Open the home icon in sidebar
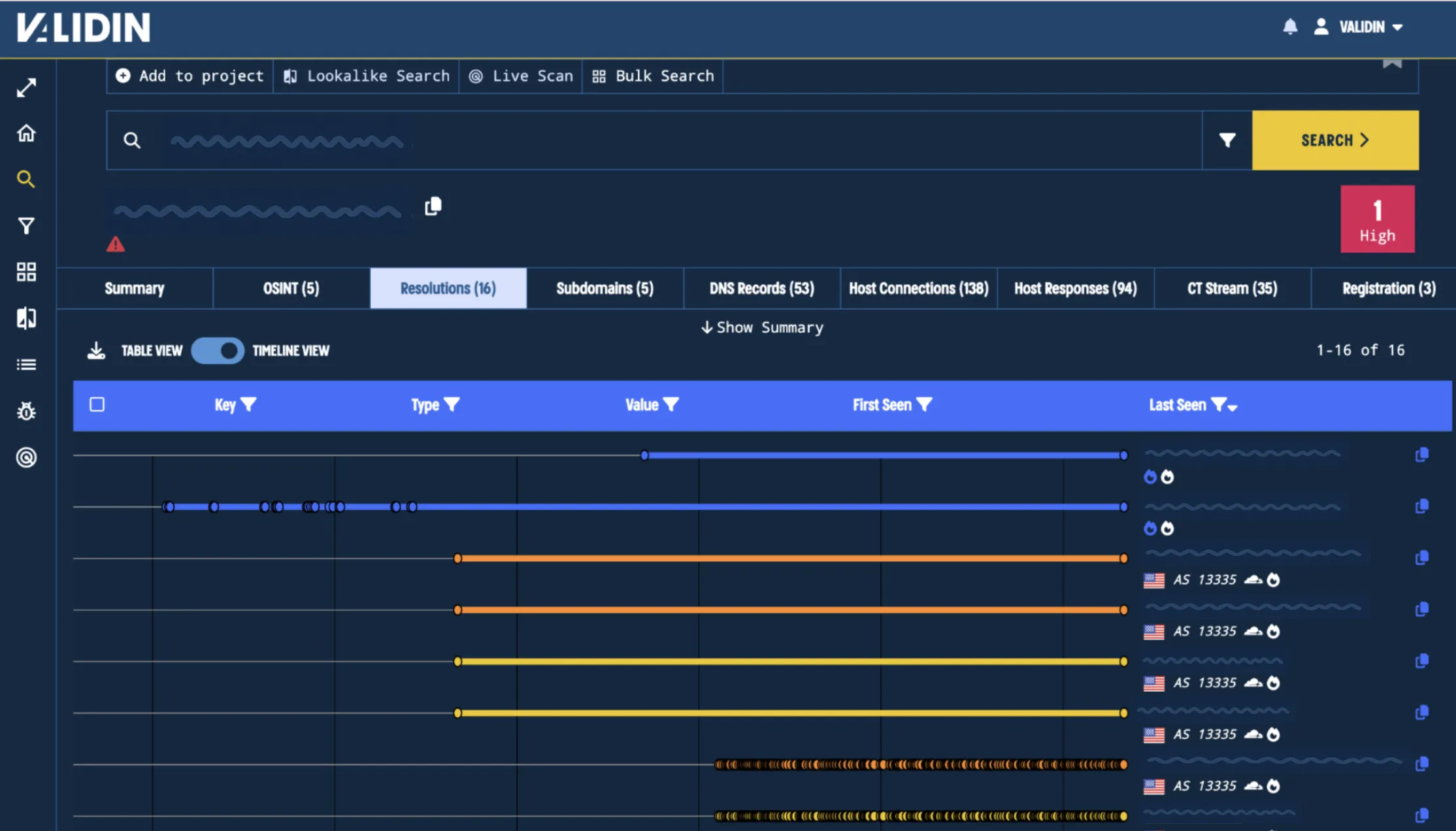 coord(26,133)
